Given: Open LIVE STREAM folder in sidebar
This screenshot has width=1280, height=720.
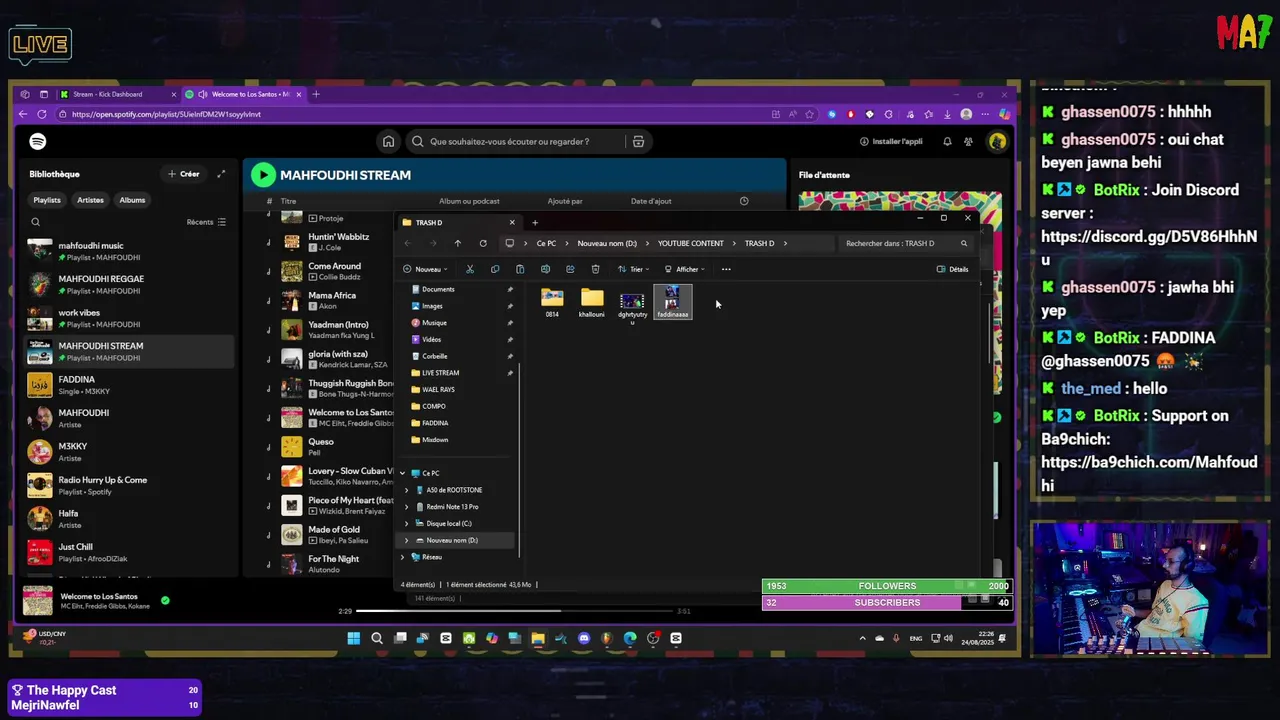Looking at the screenshot, I should pos(440,373).
